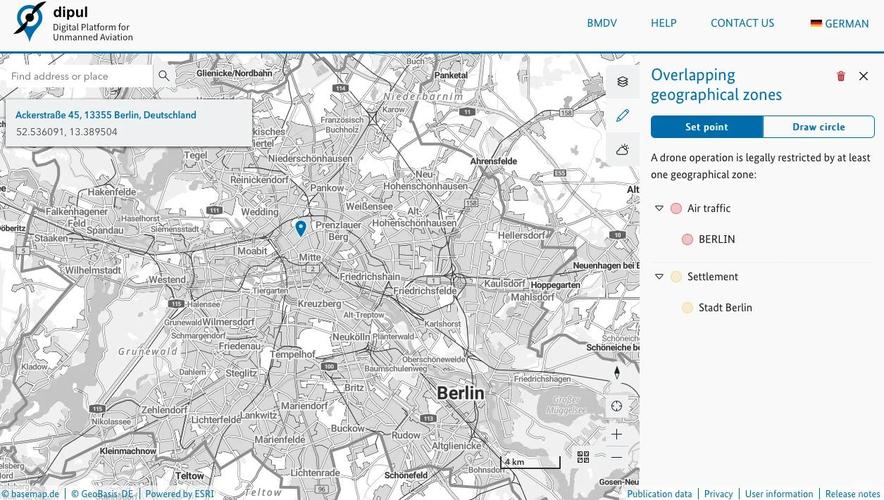This screenshot has width=884, height=500.
Task: Open the map layers panel
Action: [x=622, y=82]
